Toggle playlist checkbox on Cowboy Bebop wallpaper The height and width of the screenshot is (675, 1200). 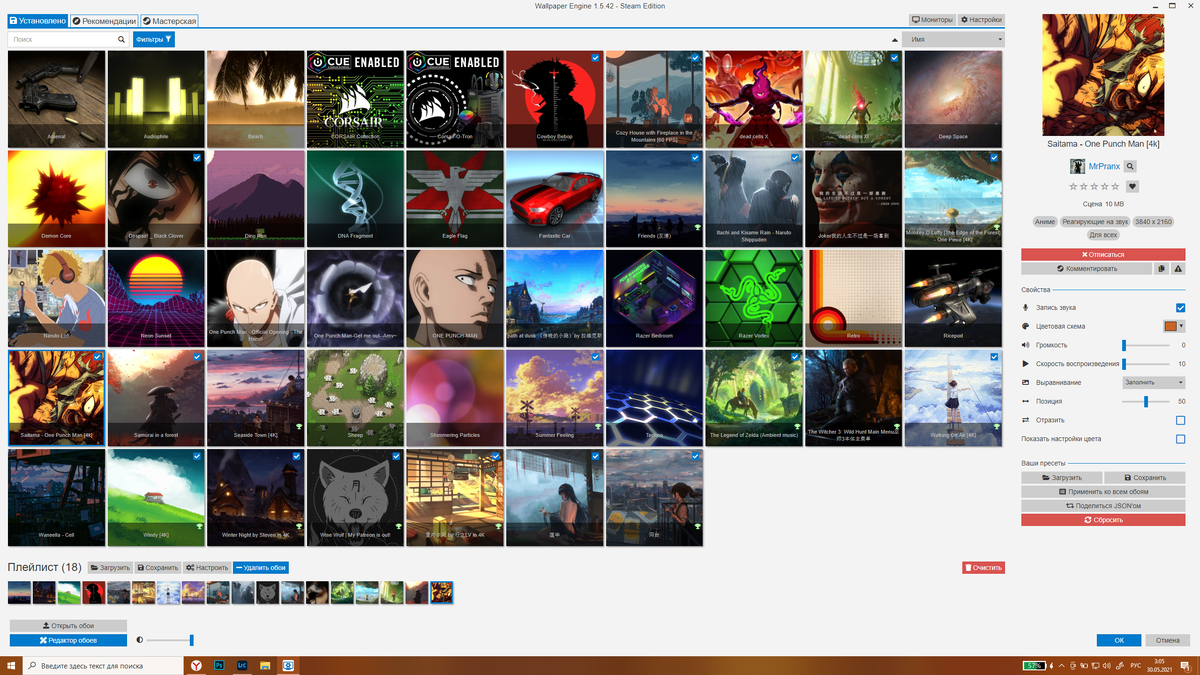(x=596, y=58)
